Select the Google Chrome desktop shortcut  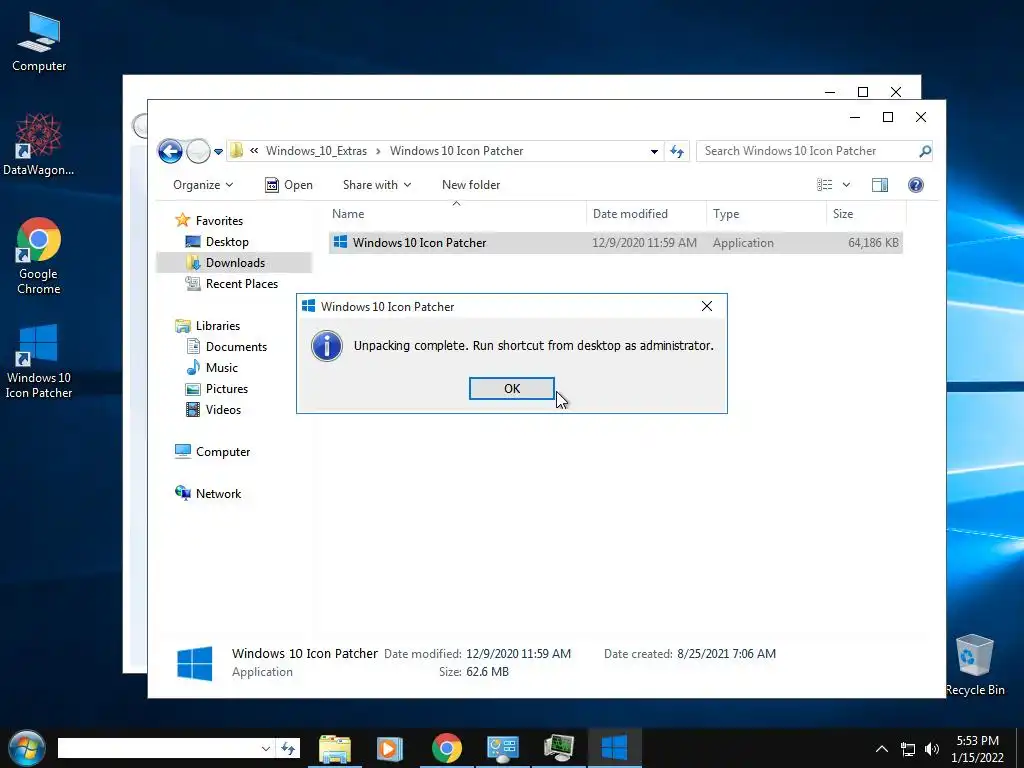coord(38,256)
